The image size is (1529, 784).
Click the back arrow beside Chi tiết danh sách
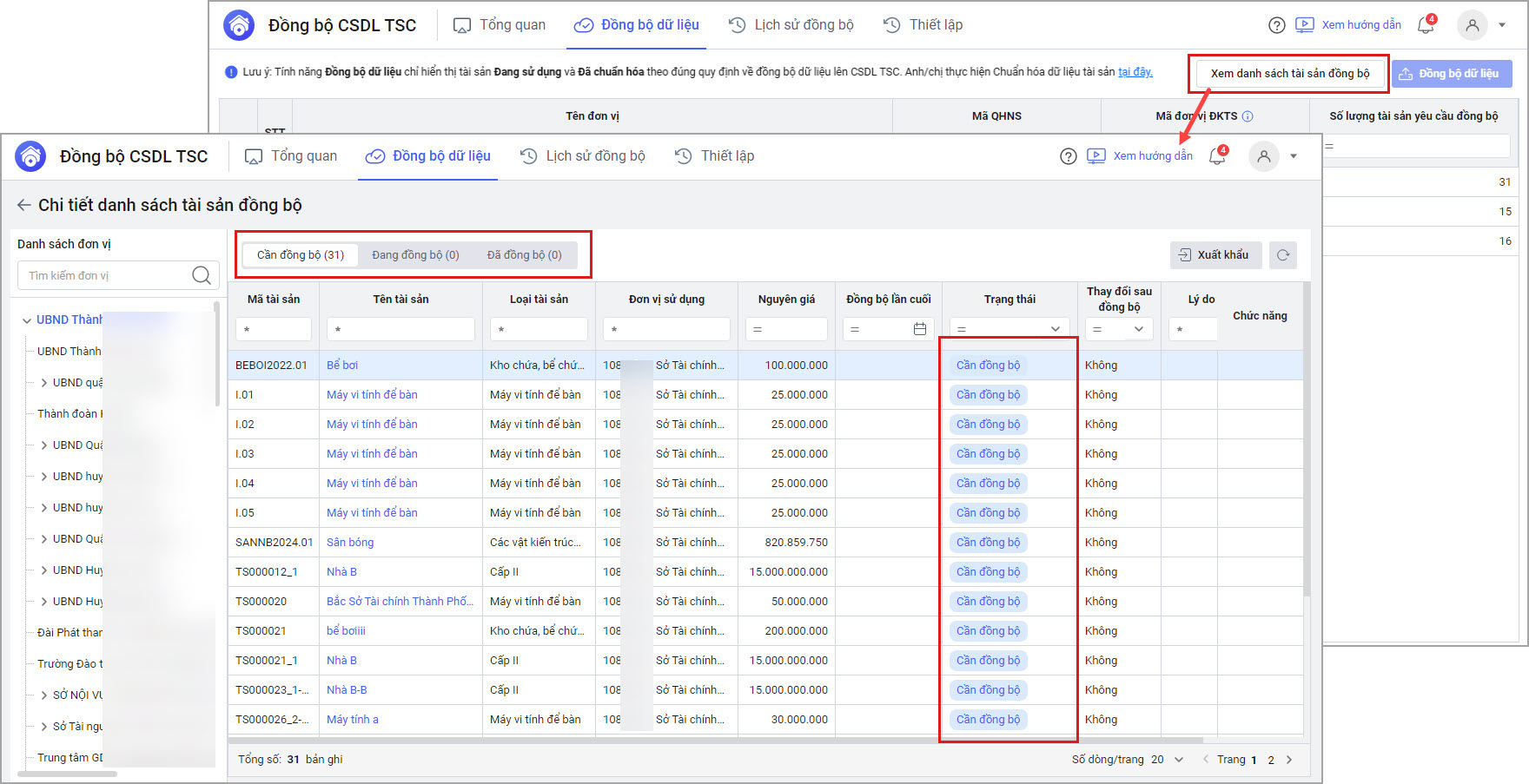click(23, 206)
